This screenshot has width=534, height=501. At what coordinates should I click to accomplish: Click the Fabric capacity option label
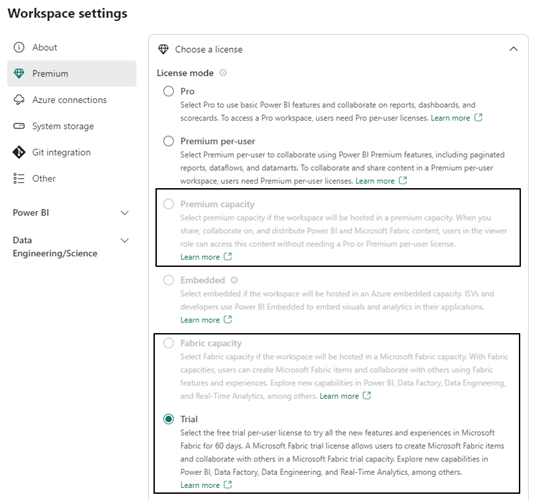coord(211,343)
